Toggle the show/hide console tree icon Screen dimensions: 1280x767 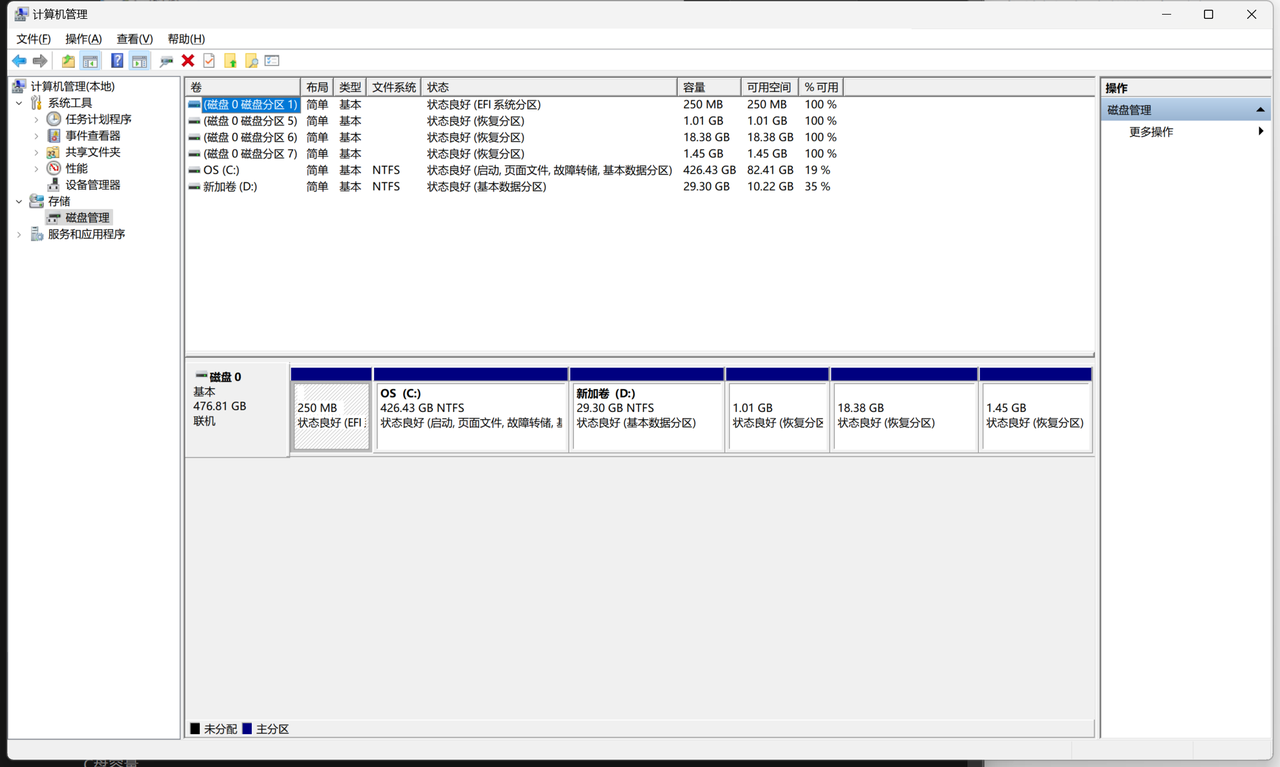tap(90, 61)
